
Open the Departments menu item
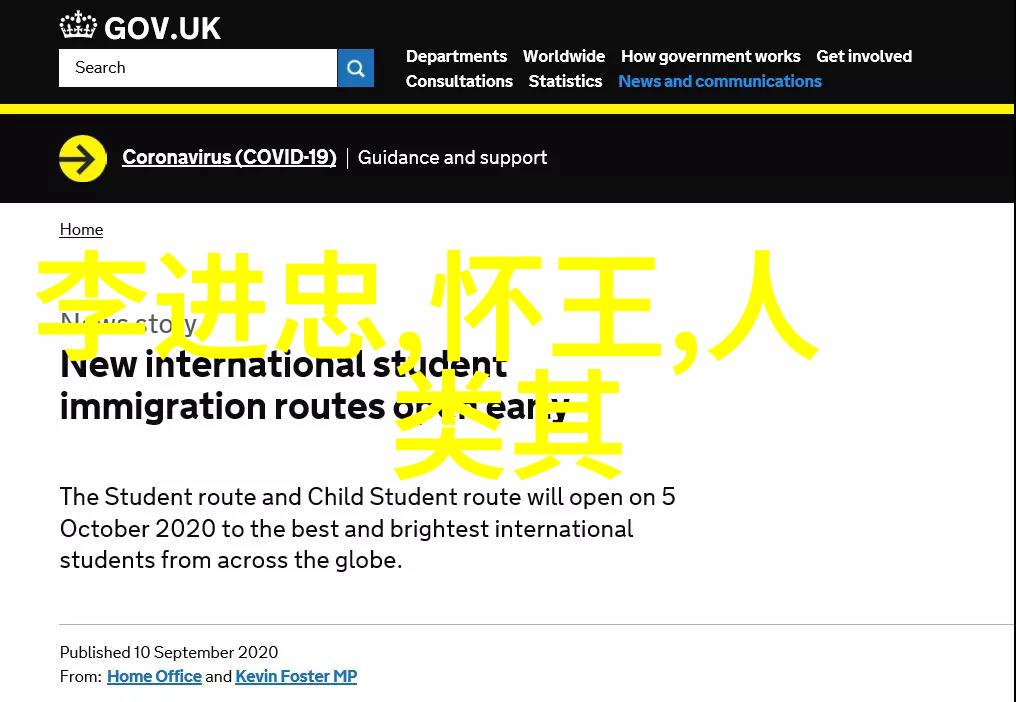tap(456, 56)
